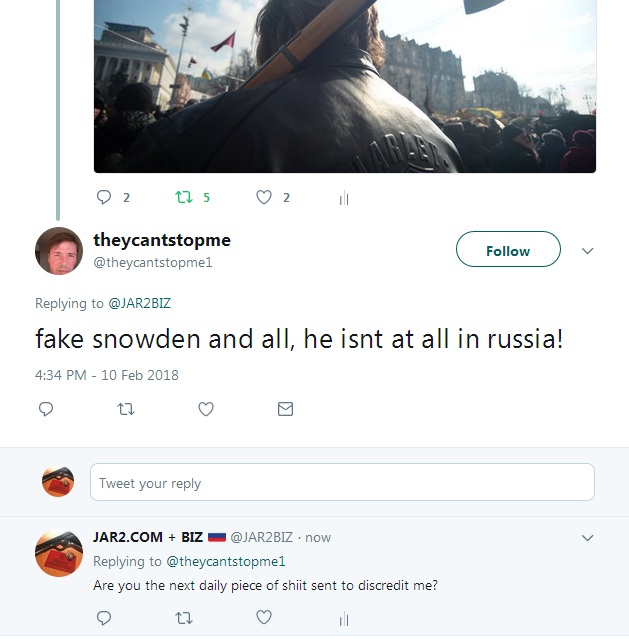The width and height of the screenshot is (629, 639).
Task: Open @theycantstopme1 mention in the bottom reply
Action: (x=226, y=561)
